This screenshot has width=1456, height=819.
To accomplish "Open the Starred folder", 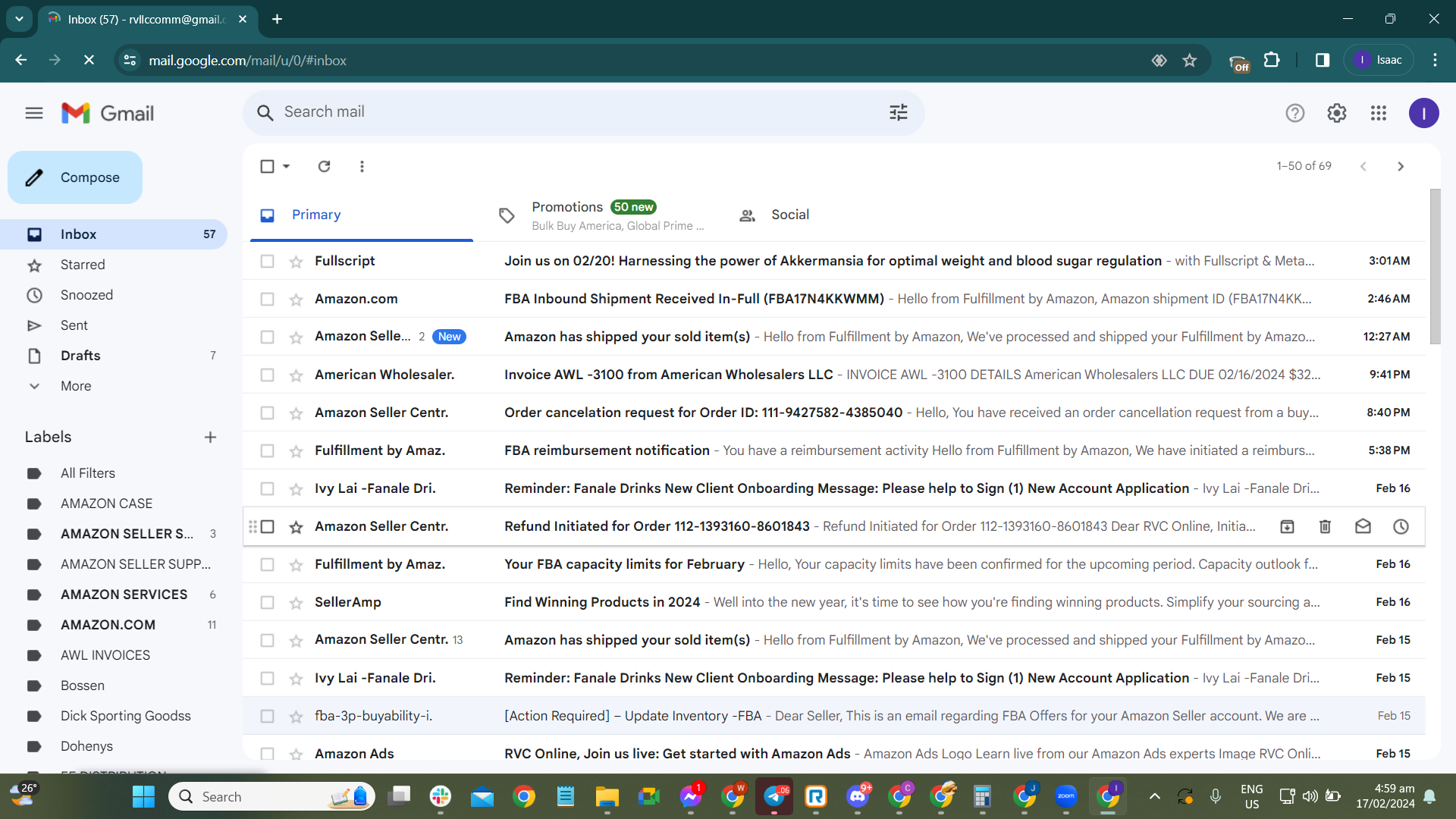I will click(x=114, y=265).
